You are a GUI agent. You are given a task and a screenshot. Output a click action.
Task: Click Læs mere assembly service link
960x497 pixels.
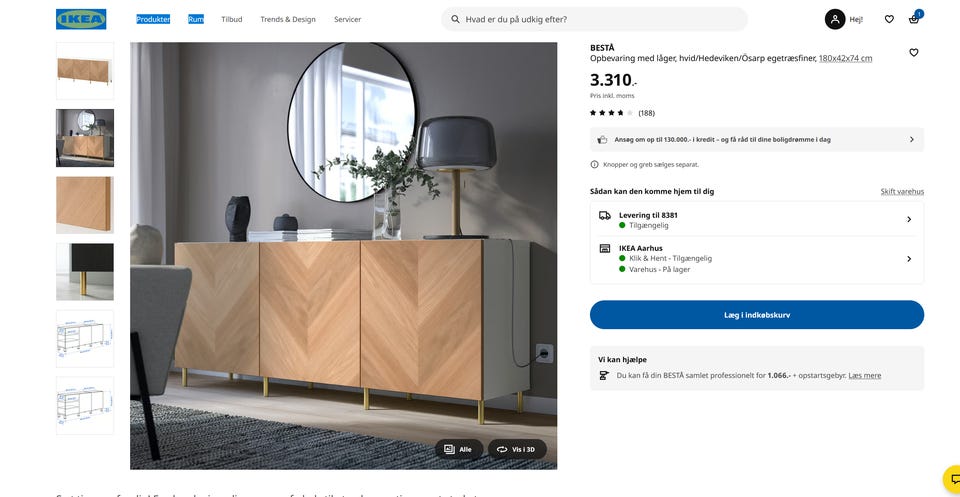coord(864,375)
